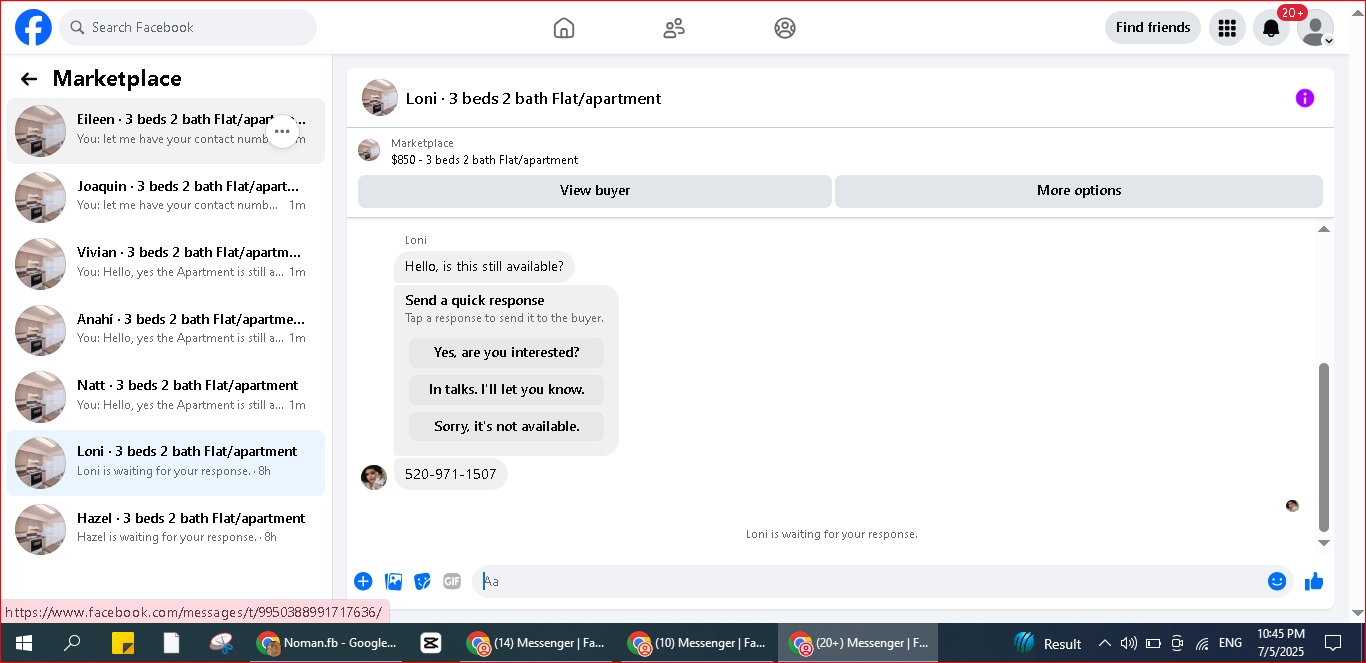Switch to (10) Messenger Chrome window
The height and width of the screenshot is (663, 1366).
(x=697, y=643)
